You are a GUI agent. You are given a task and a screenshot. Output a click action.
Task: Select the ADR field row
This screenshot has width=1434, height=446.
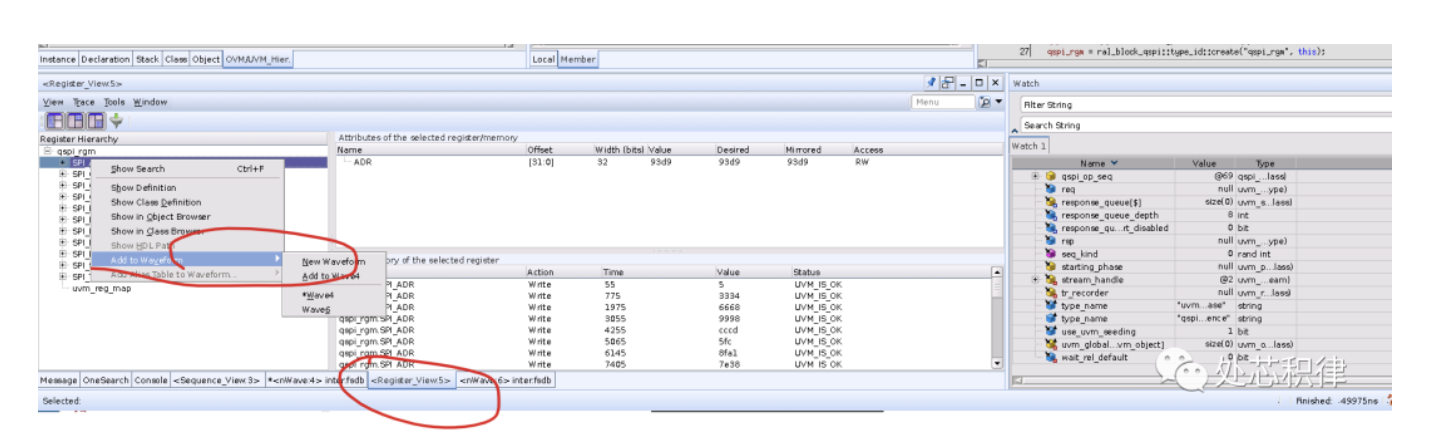pyautogui.click(x=665, y=161)
